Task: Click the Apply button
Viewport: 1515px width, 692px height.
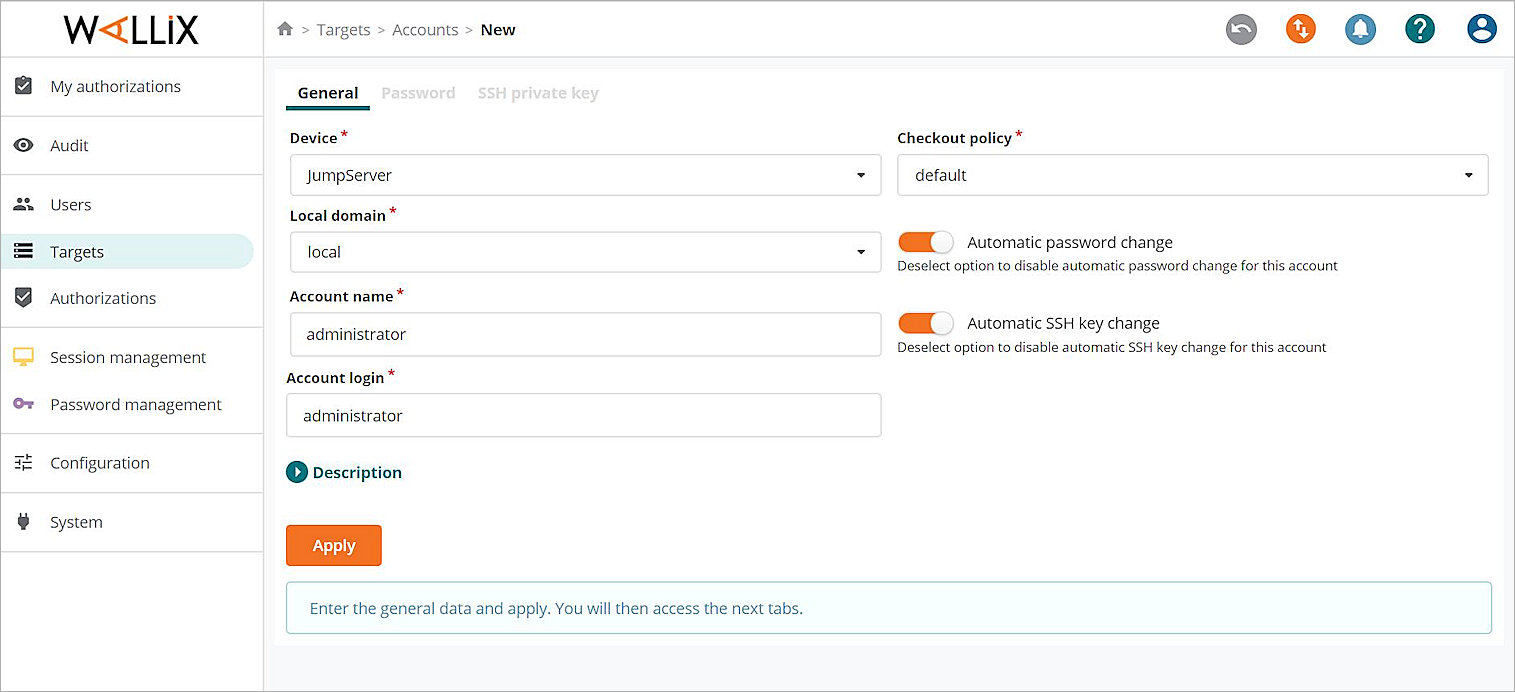Action: [333, 545]
